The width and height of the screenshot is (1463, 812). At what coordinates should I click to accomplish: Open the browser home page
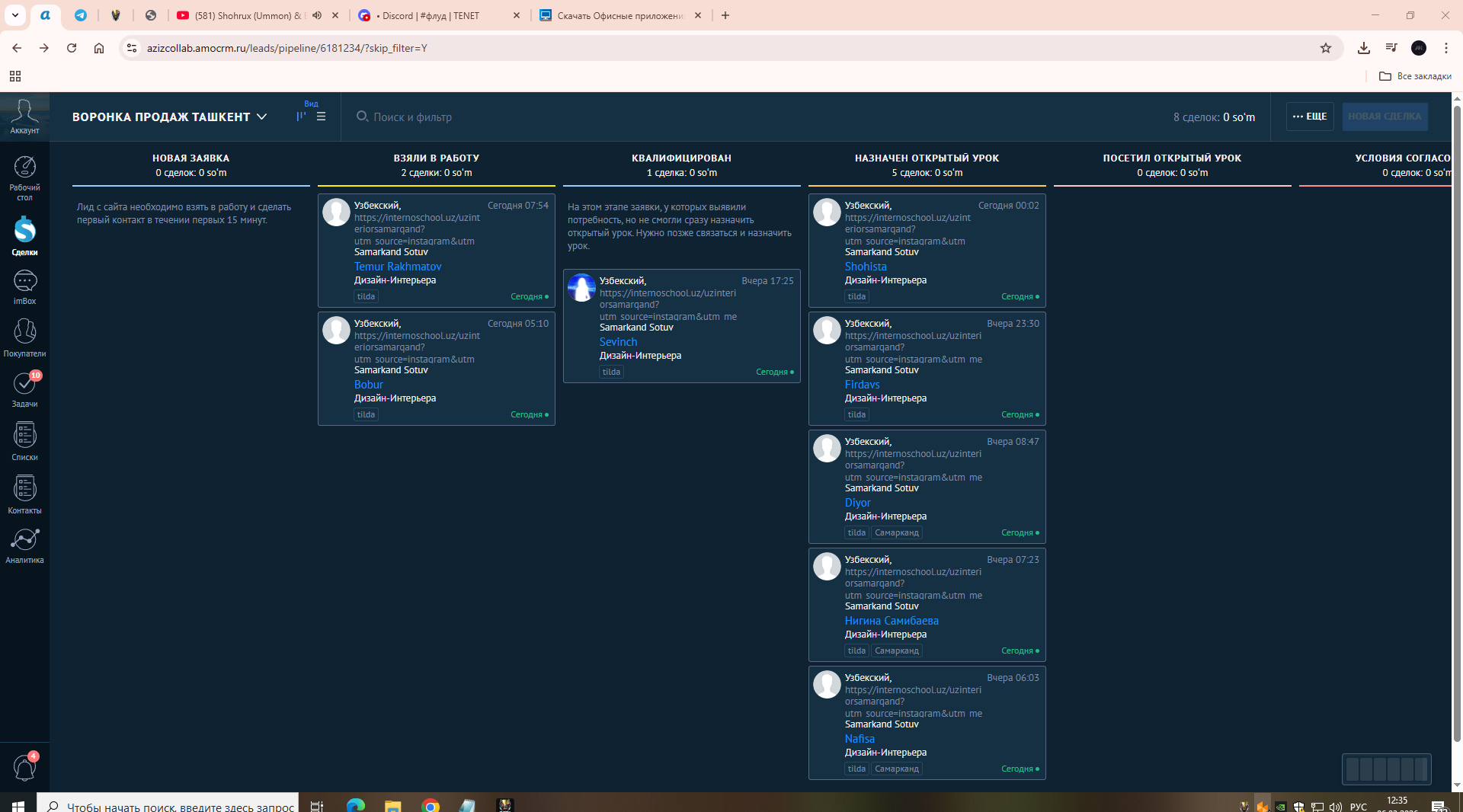(x=99, y=48)
